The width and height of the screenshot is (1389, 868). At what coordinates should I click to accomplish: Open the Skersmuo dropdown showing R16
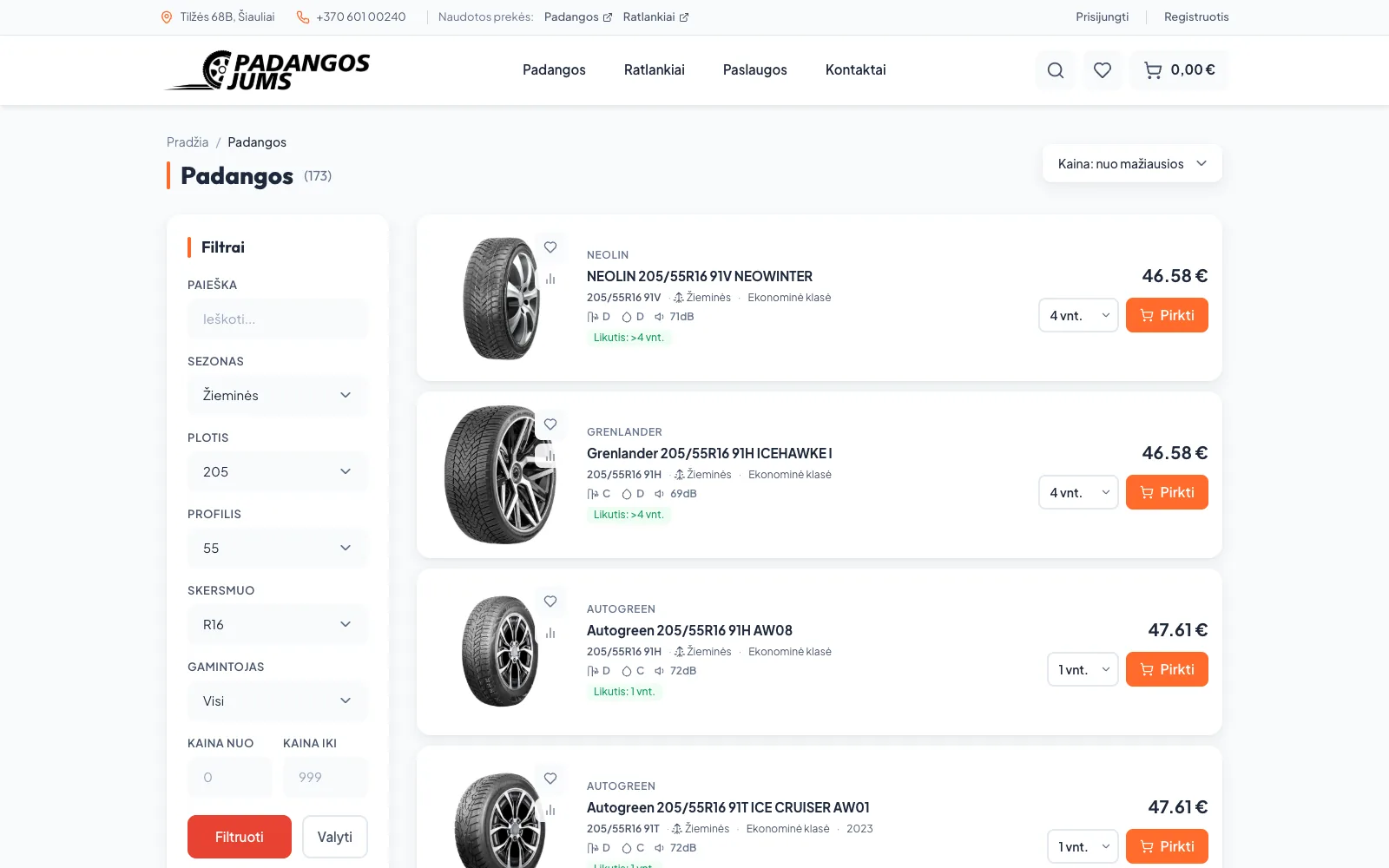(278, 625)
